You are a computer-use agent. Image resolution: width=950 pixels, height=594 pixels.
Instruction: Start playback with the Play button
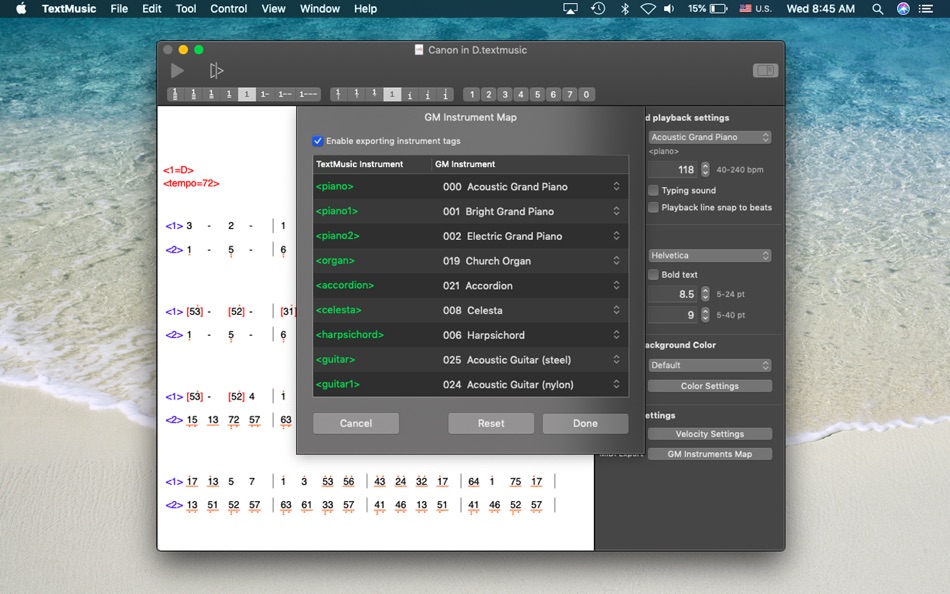177,71
